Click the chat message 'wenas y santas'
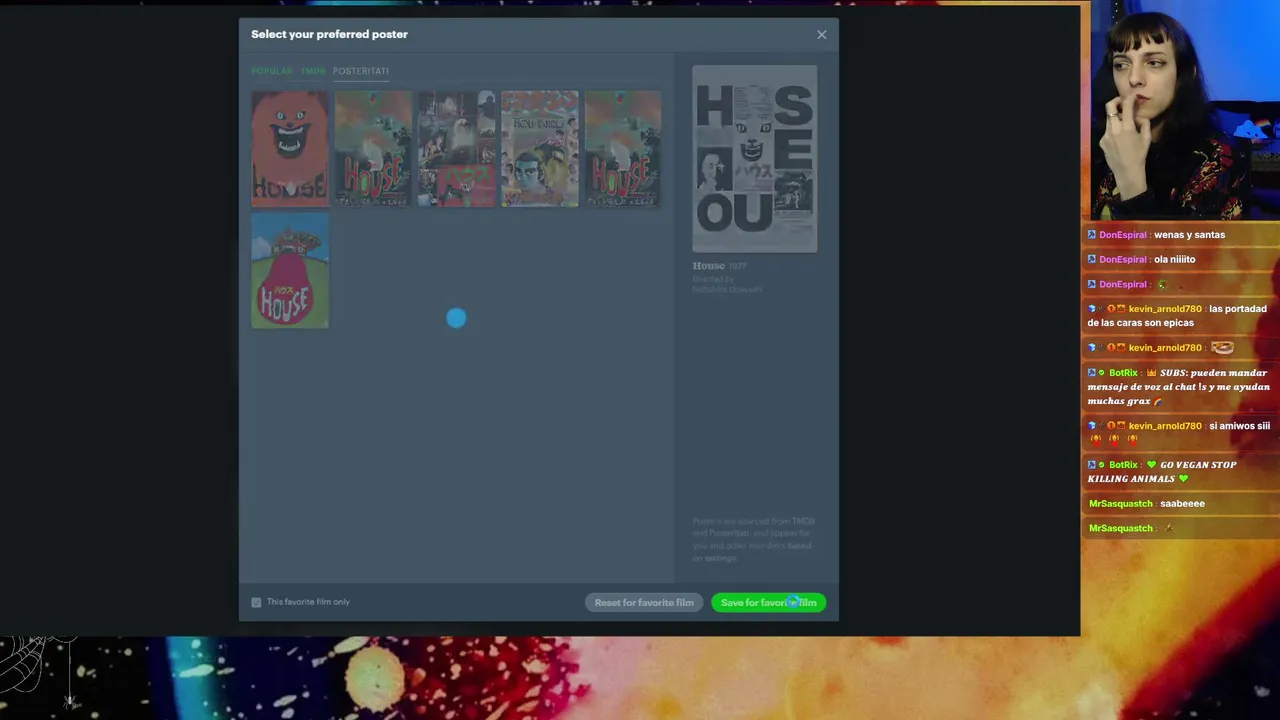This screenshot has width=1280, height=720. [x=1189, y=235]
